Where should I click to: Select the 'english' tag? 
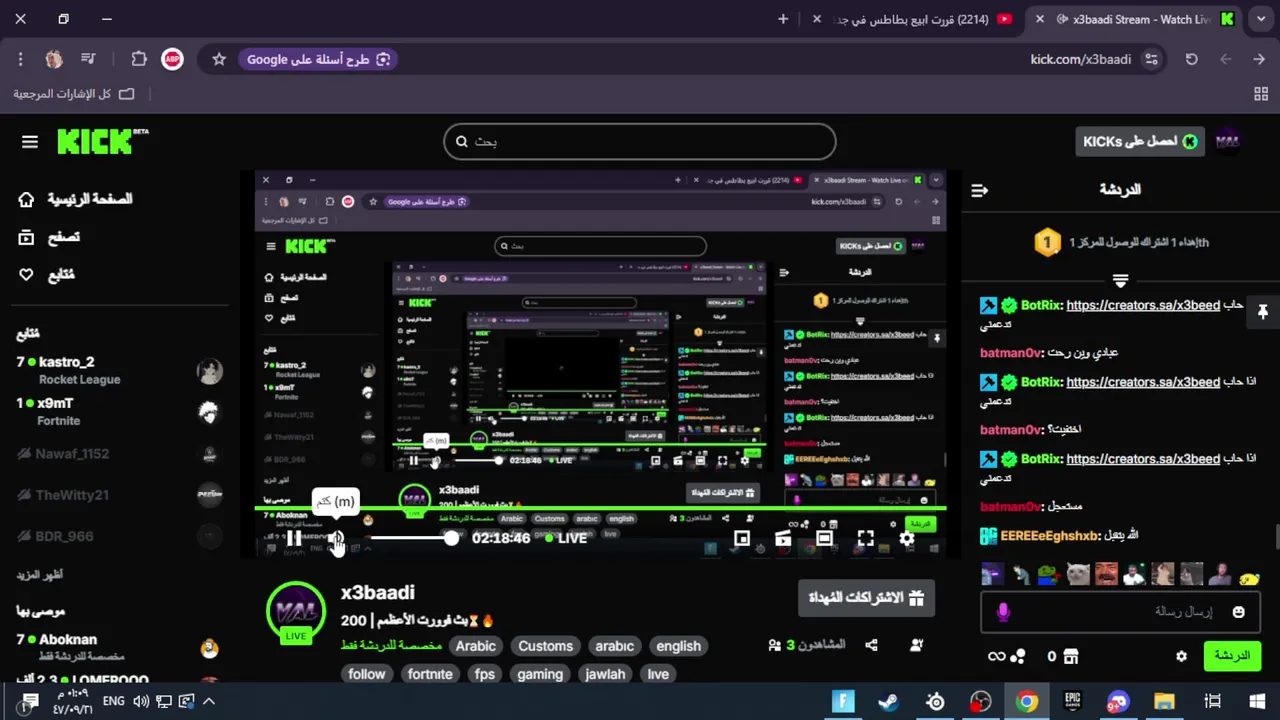(x=678, y=646)
